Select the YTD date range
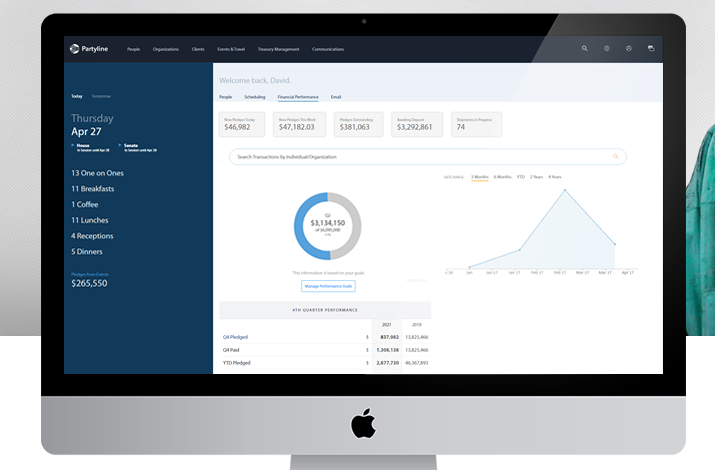The height and width of the screenshot is (470, 715). [520, 177]
